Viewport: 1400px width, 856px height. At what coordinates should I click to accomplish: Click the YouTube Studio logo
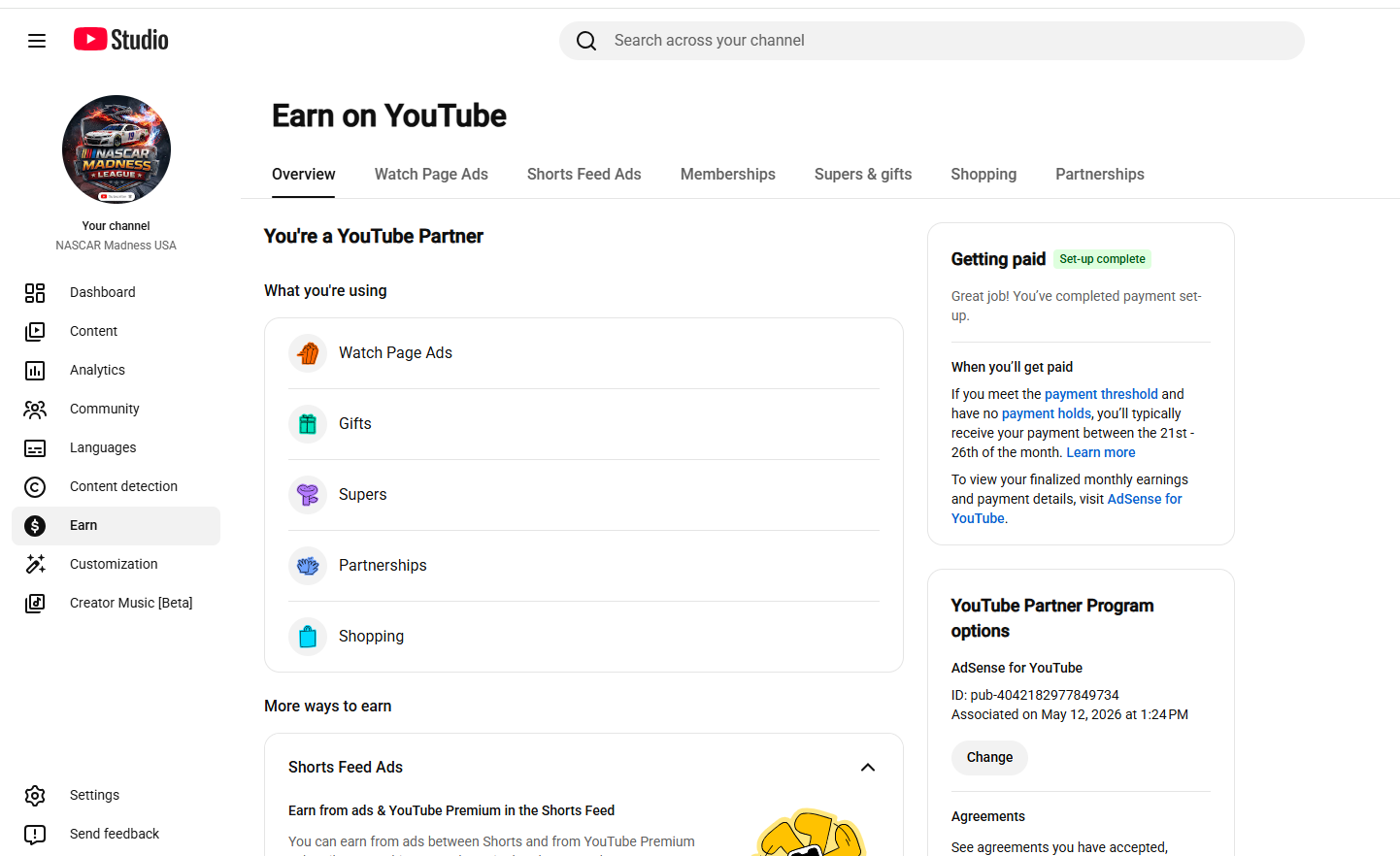121,40
